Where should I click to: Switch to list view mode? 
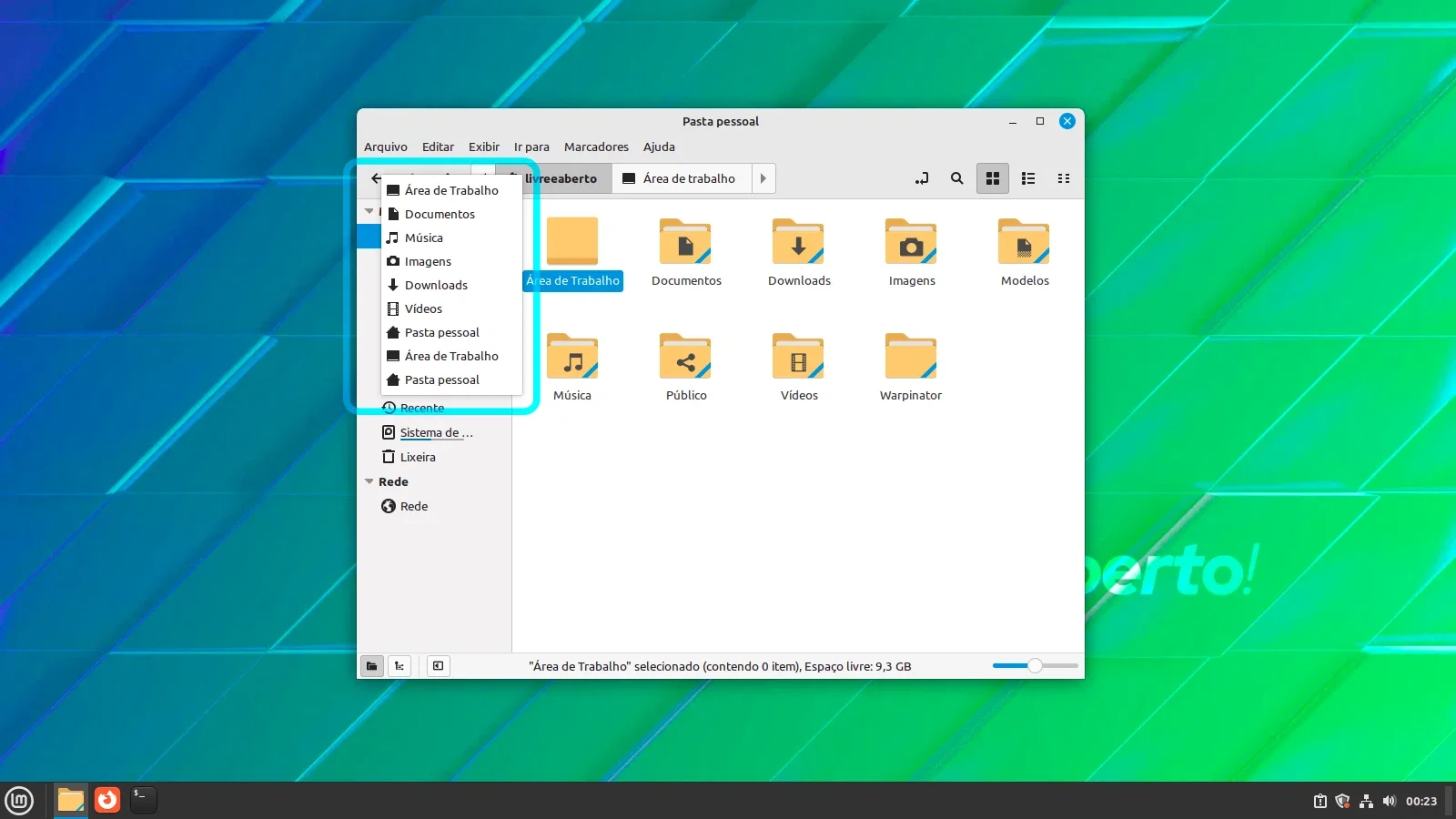pyautogui.click(x=1028, y=178)
